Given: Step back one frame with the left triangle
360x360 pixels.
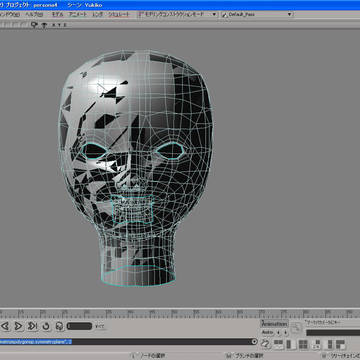Looking at the screenshot, I should (5, 326).
